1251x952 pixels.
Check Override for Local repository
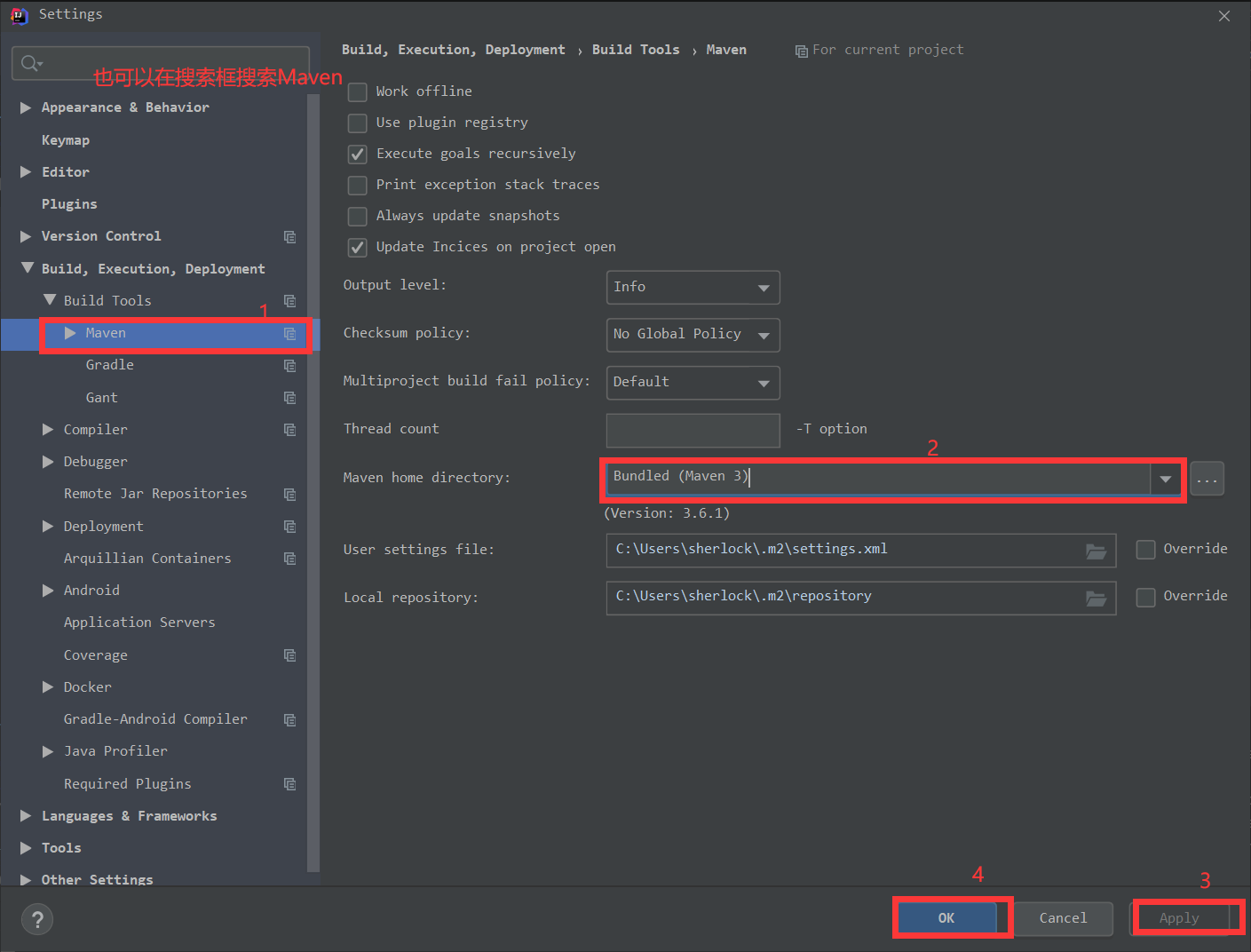(1146, 597)
